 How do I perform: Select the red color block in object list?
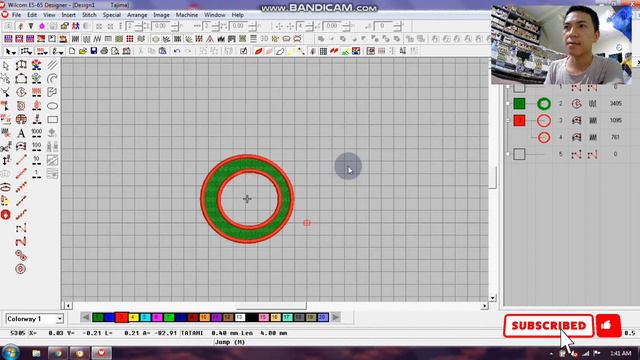click(519, 121)
